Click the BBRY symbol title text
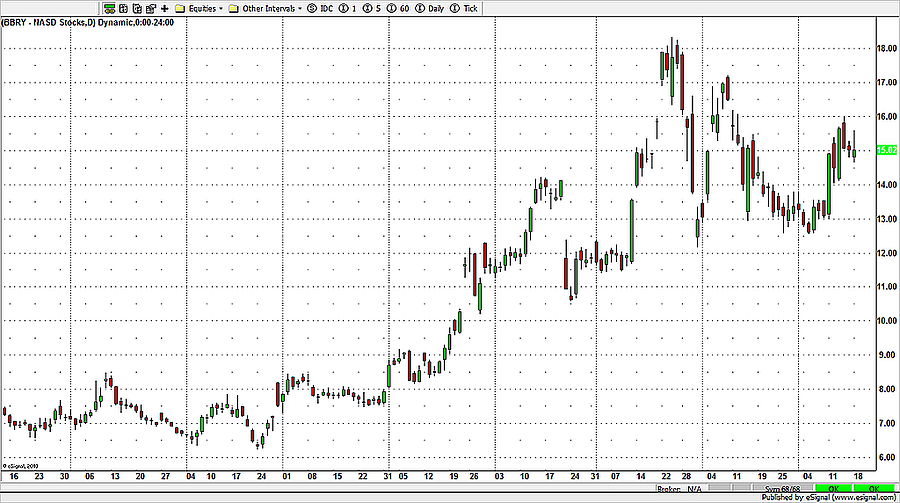This screenshot has width=900, height=503. pyautogui.click(x=60, y=23)
